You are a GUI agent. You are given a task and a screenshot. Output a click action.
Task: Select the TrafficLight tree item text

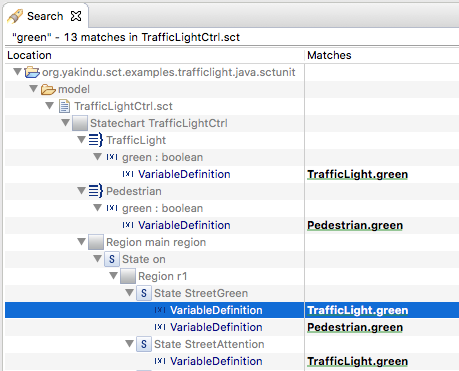[136, 140]
